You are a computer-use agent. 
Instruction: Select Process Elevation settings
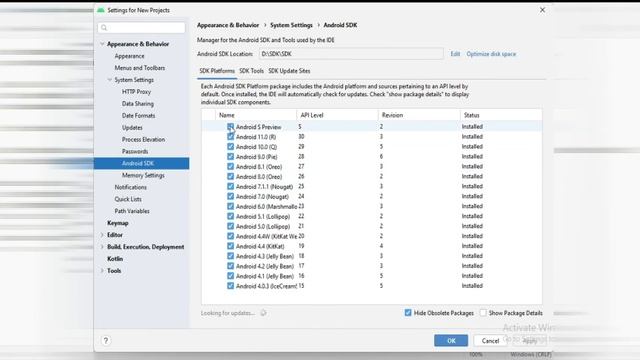tap(143, 139)
